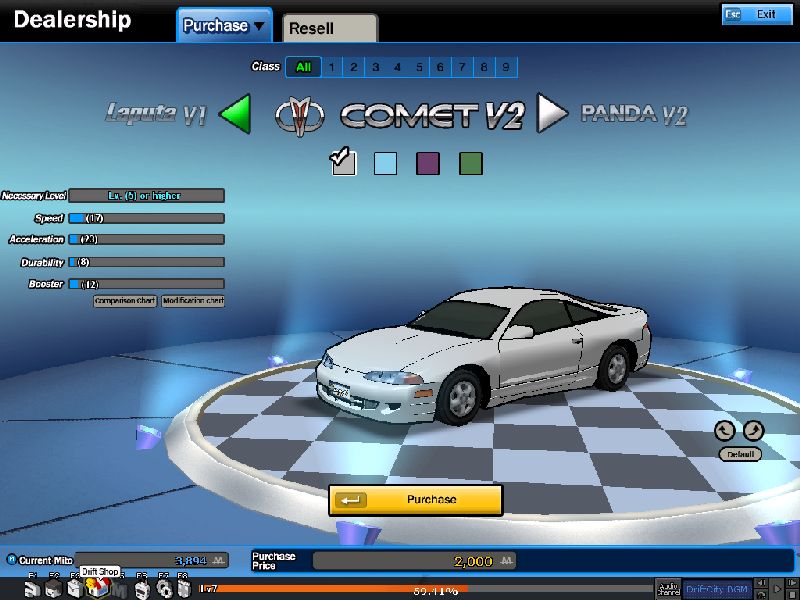Click the Audio Channel button
This screenshot has width=800, height=600.
tap(668, 589)
